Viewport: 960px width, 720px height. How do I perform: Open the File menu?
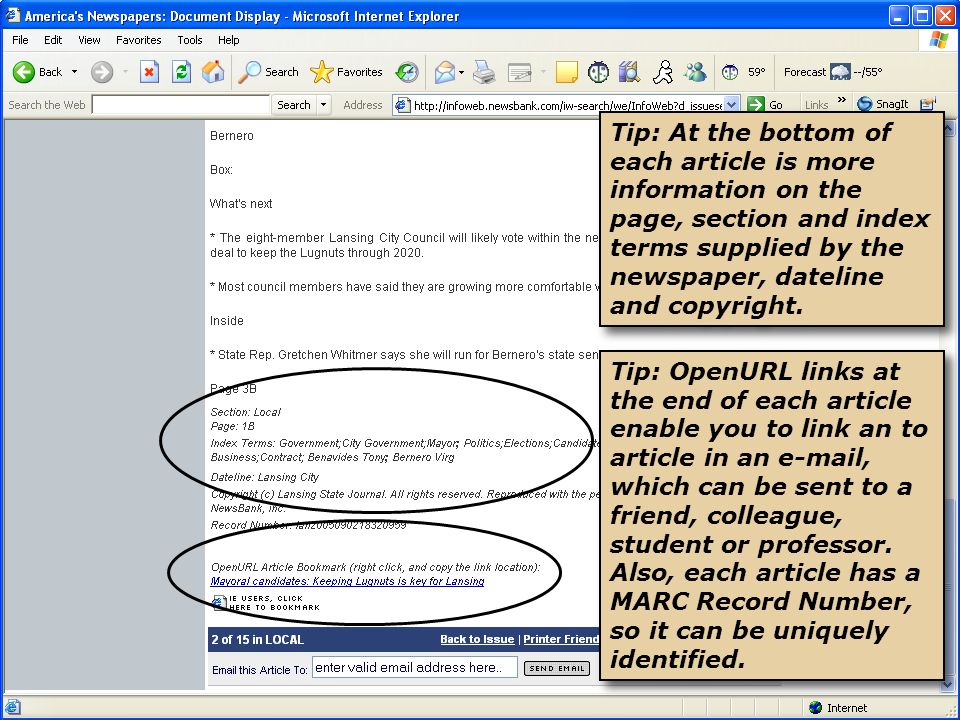point(20,40)
